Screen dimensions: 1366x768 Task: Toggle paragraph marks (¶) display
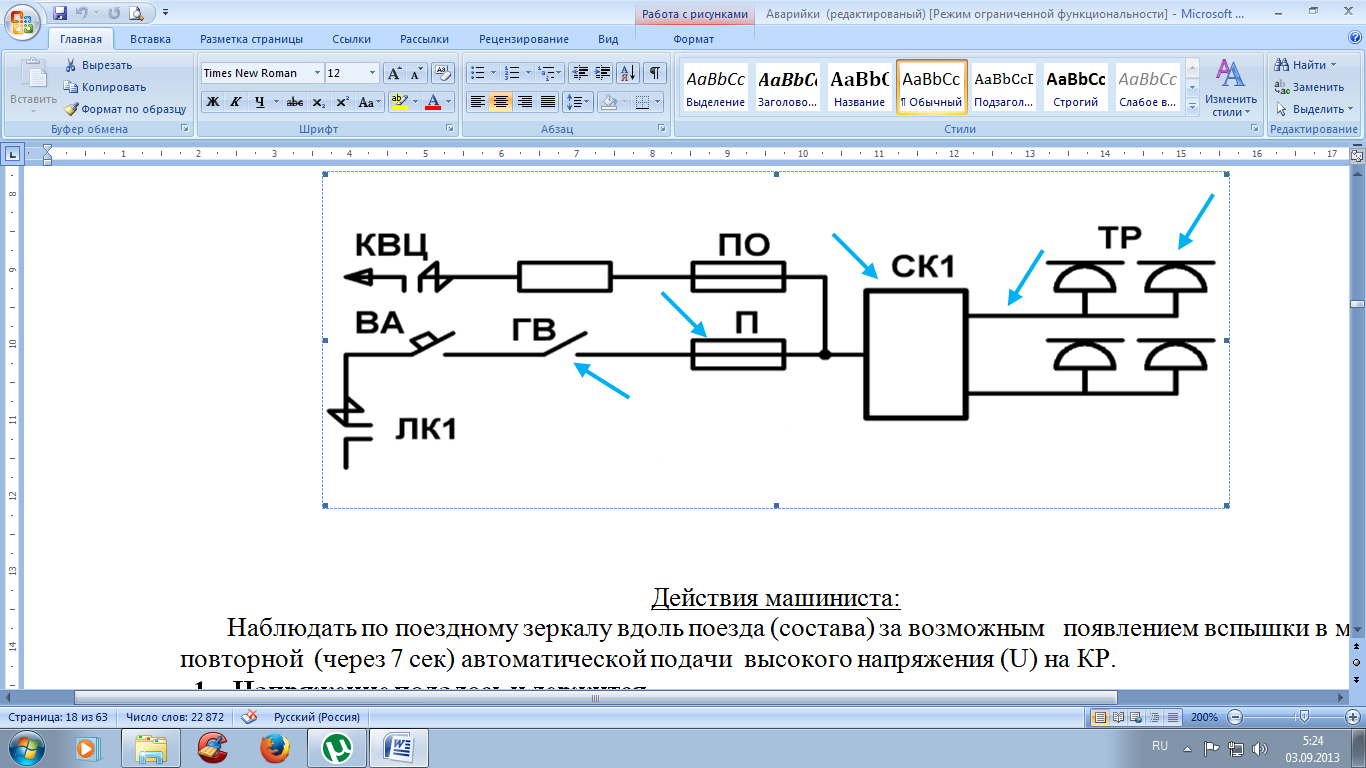655,73
